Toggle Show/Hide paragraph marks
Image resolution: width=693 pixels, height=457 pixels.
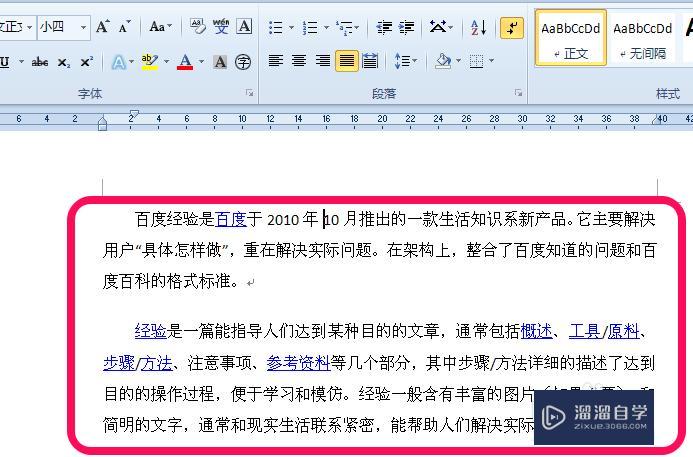click(512, 28)
